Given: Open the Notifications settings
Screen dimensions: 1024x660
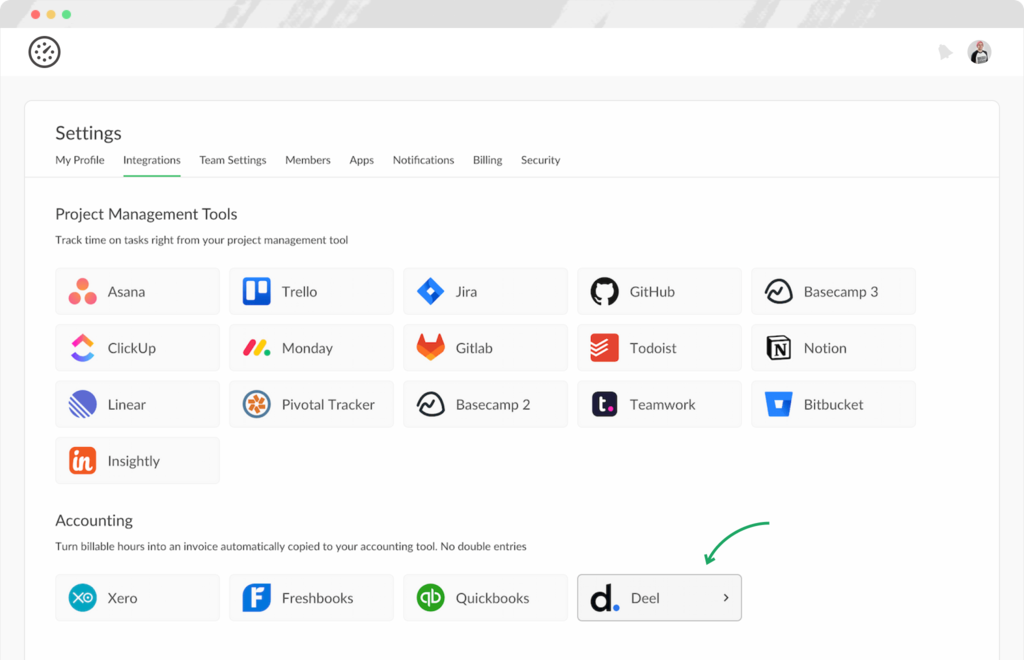Looking at the screenshot, I should 423,160.
